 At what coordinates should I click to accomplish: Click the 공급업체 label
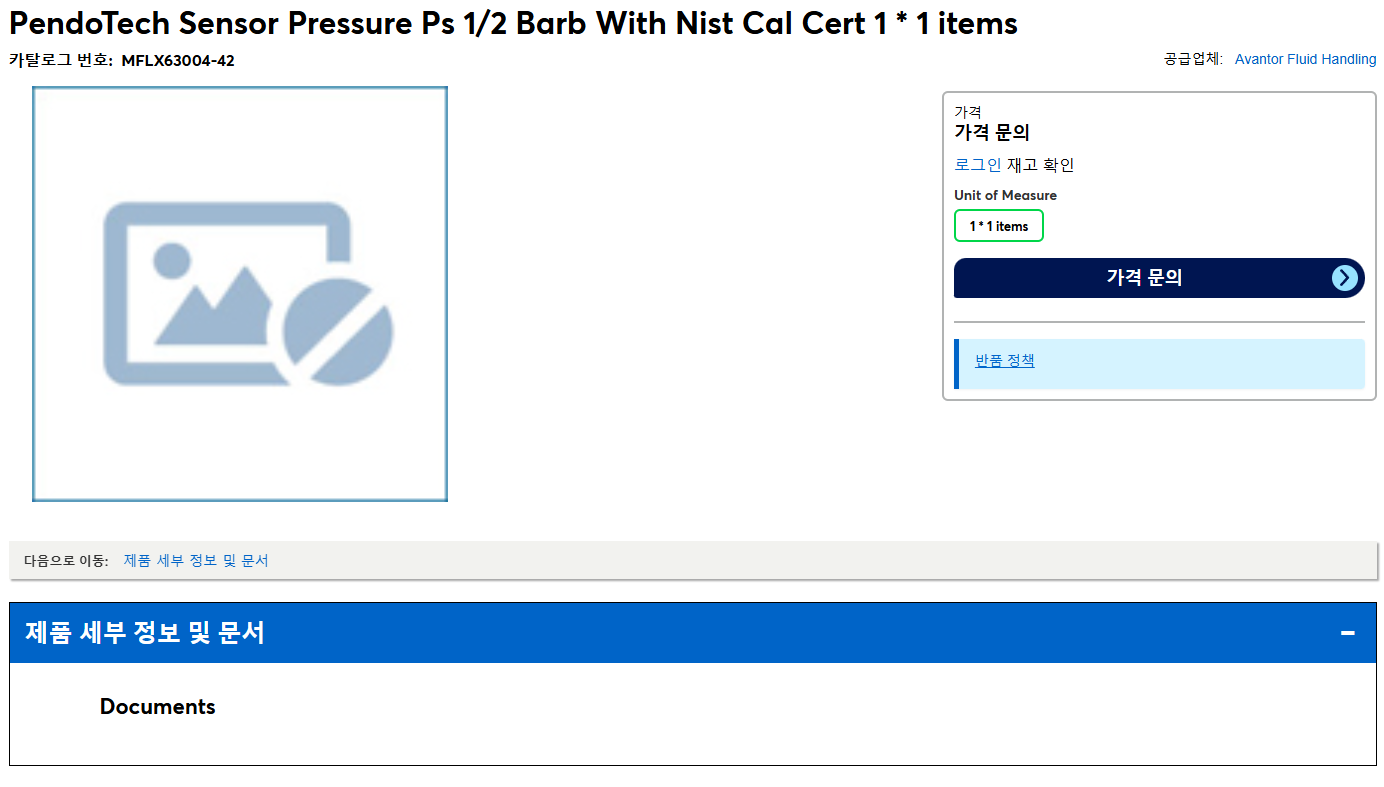click(1193, 59)
